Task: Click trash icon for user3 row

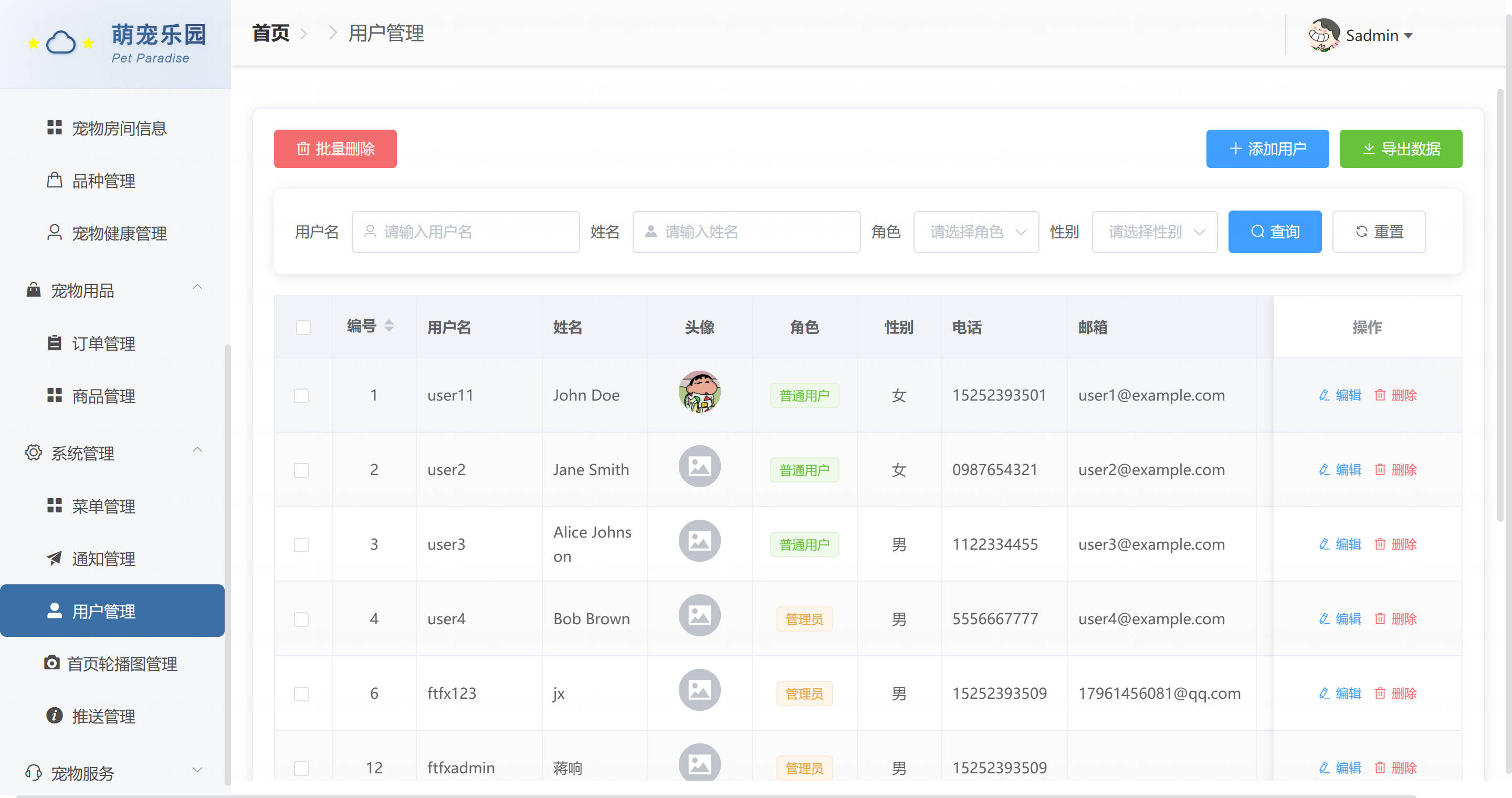Action: click(x=1380, y=544)
